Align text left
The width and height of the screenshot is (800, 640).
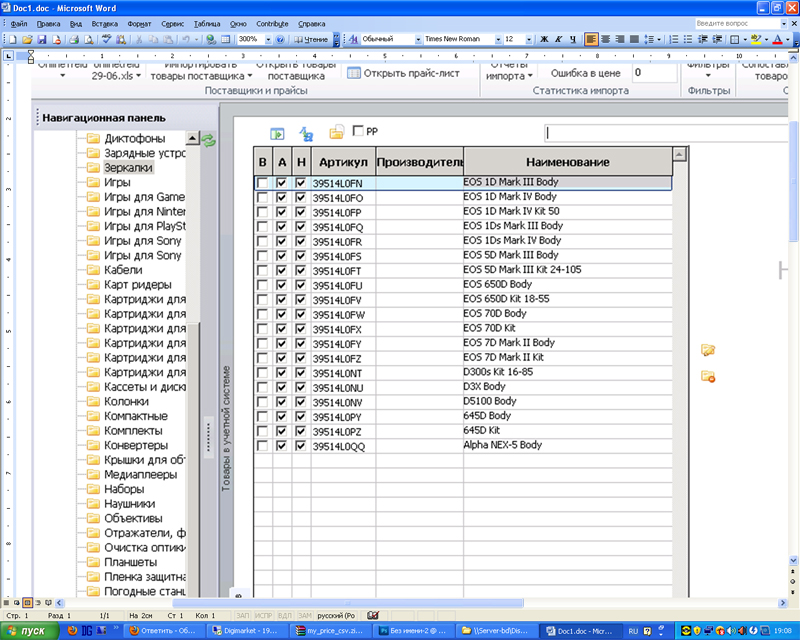point(591,39)
